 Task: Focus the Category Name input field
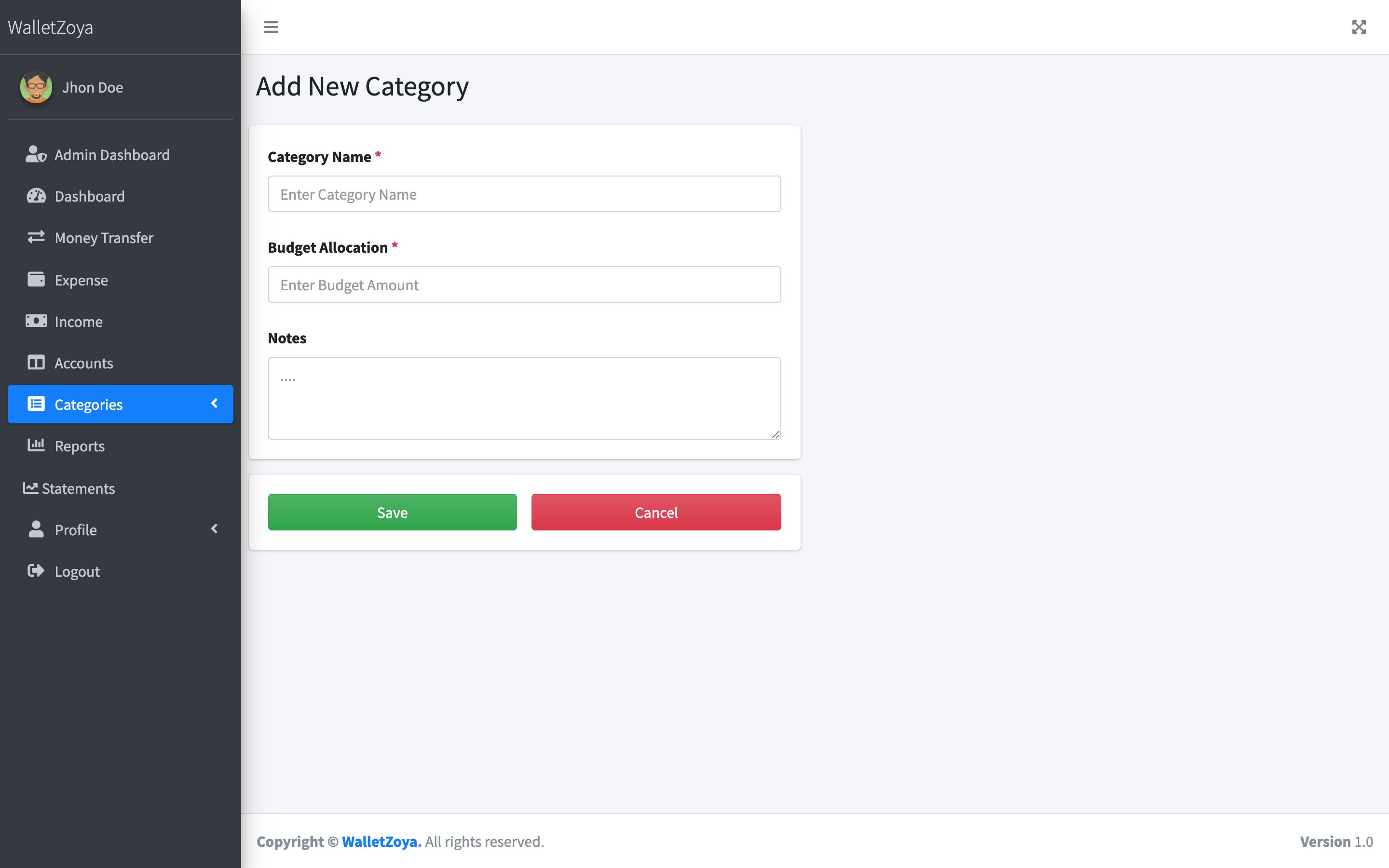pos(524,194)
